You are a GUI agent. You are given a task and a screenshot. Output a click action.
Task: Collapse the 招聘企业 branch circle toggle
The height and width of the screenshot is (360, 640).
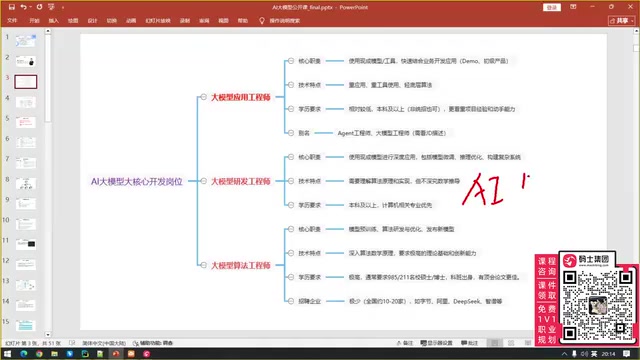pyautogui.click(x=291, y=301)
